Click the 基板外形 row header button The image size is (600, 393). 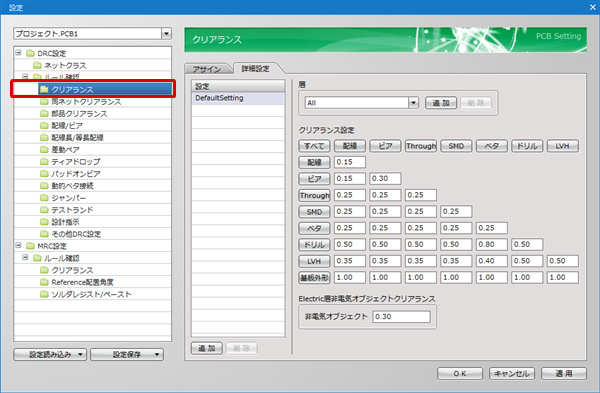314,277
